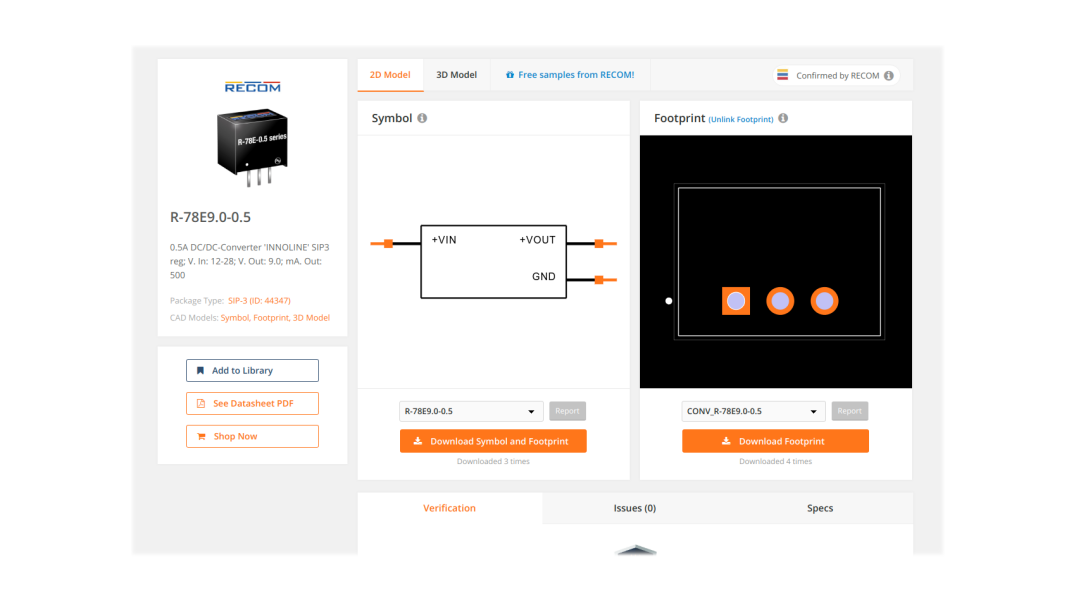This screenshot has width=1076, height=601.
Task: Click the R-78E9.0-0.5 product title
Action: 211,217
